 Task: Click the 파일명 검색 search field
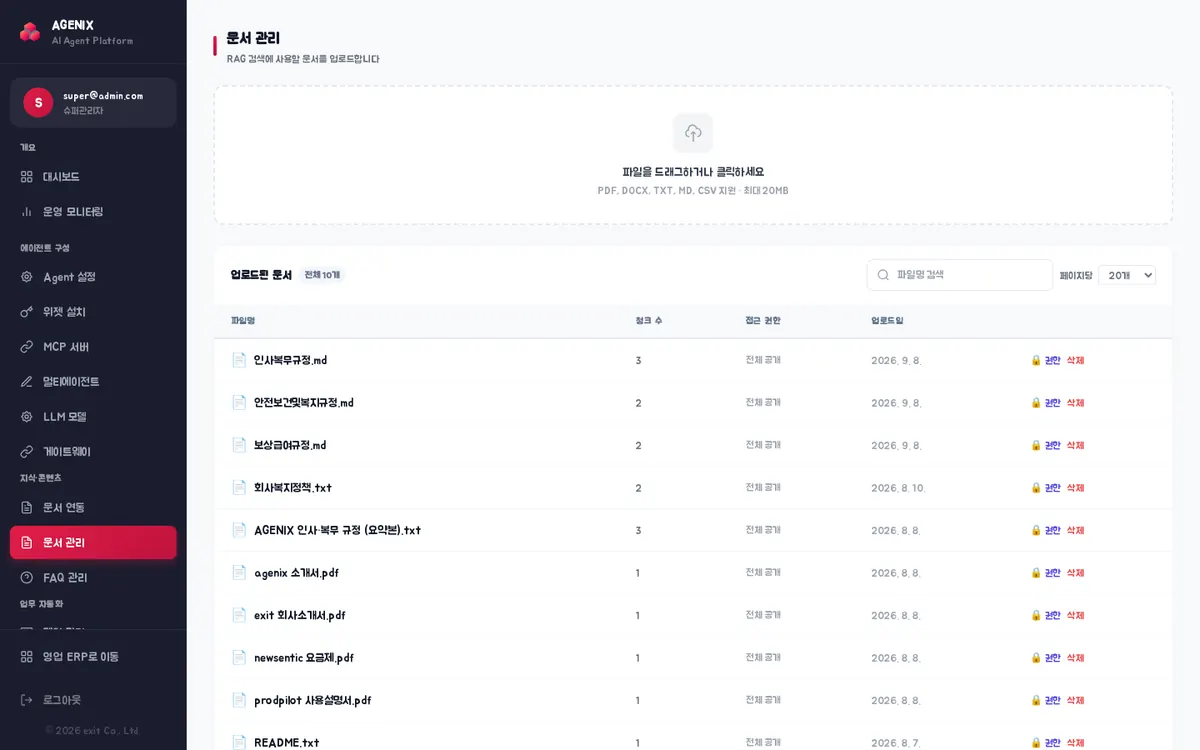coord(960,275)
